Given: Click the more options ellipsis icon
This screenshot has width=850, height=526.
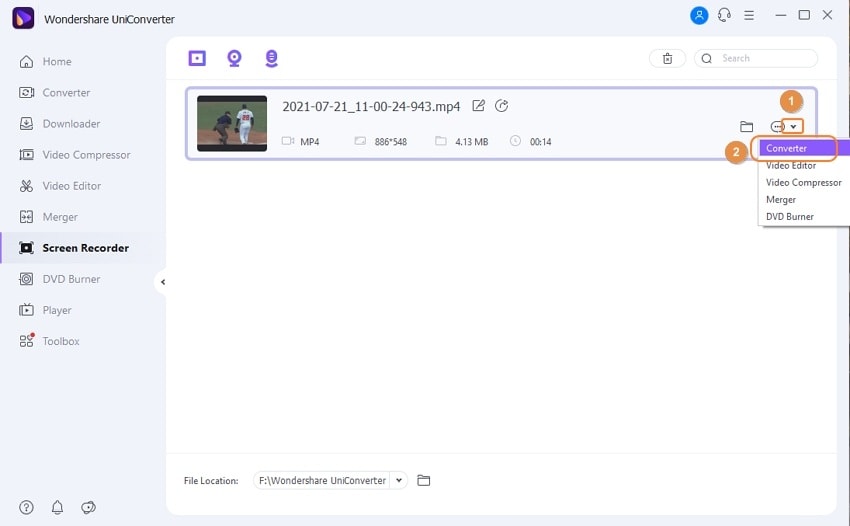Looking at the screenshot, I should coord(777,127).
